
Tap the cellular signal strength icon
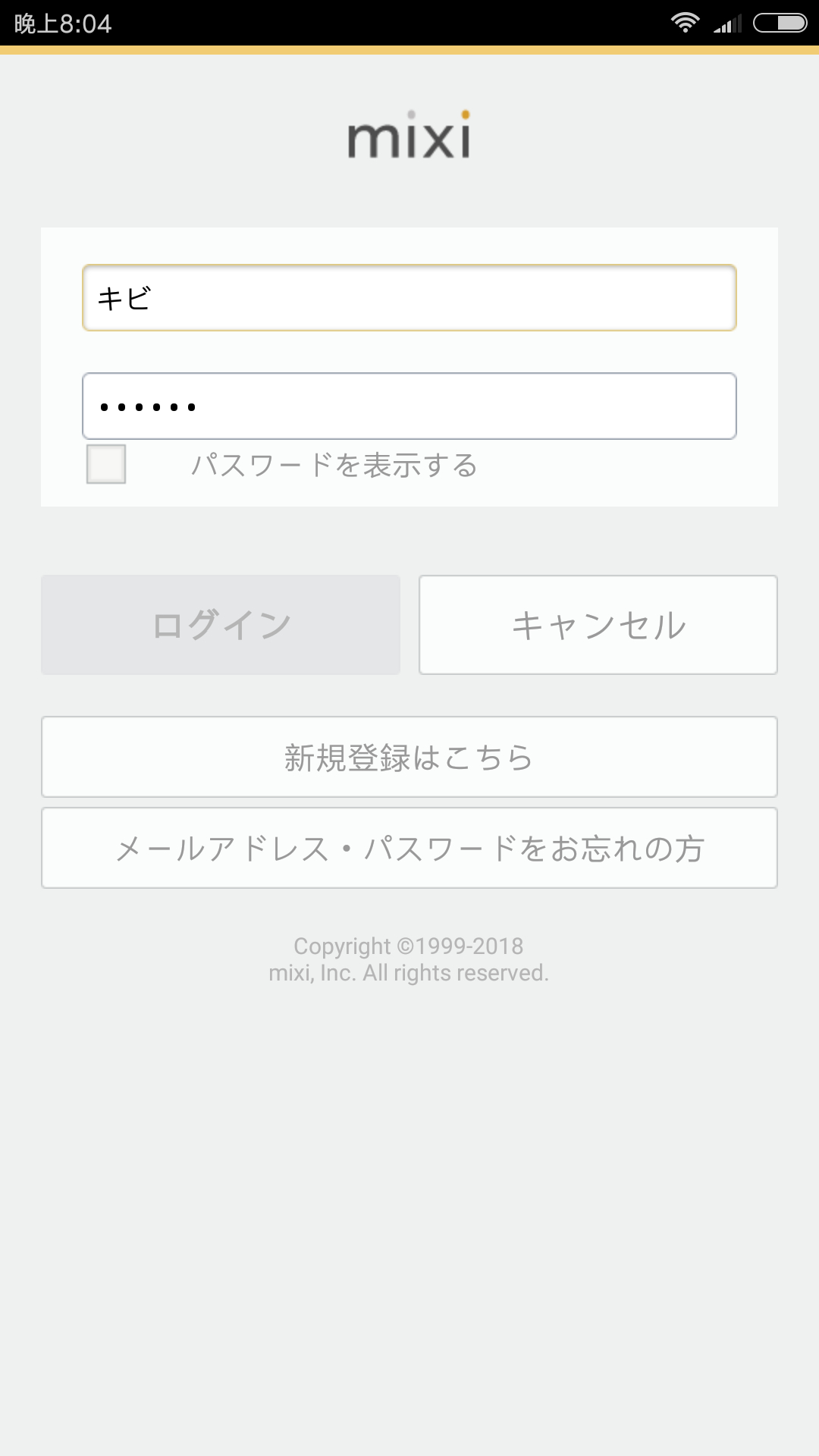[x=727, y=24]
